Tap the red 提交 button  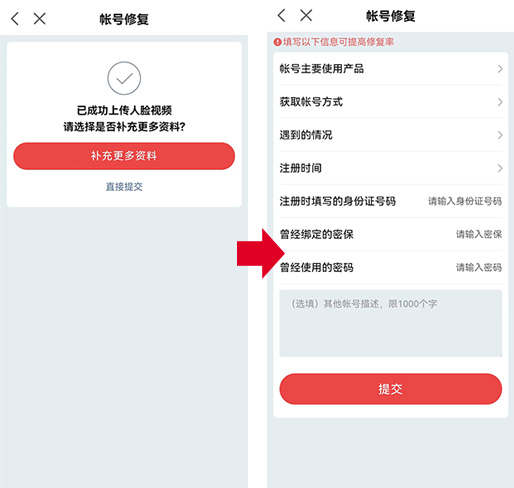point(391,389)
